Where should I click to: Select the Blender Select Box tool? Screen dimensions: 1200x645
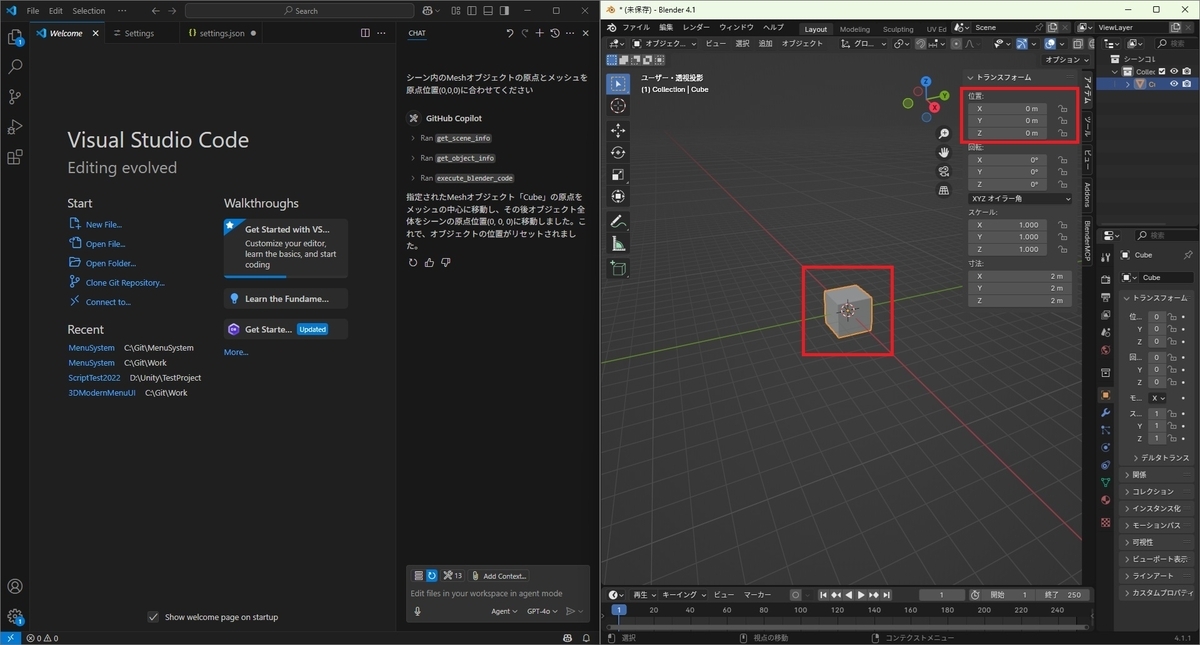[618, 84]
